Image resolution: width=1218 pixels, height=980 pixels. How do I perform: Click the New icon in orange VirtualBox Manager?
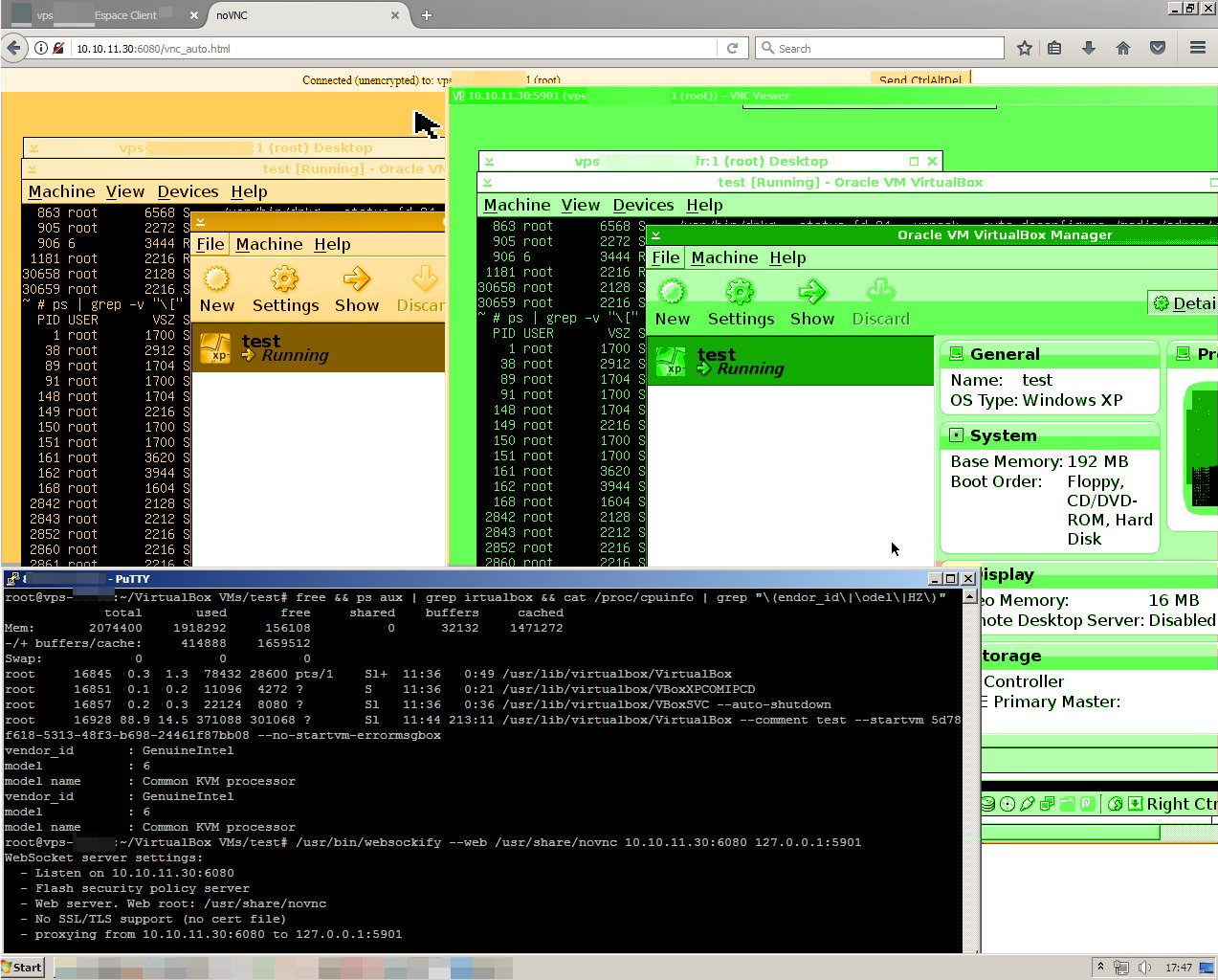217,279
